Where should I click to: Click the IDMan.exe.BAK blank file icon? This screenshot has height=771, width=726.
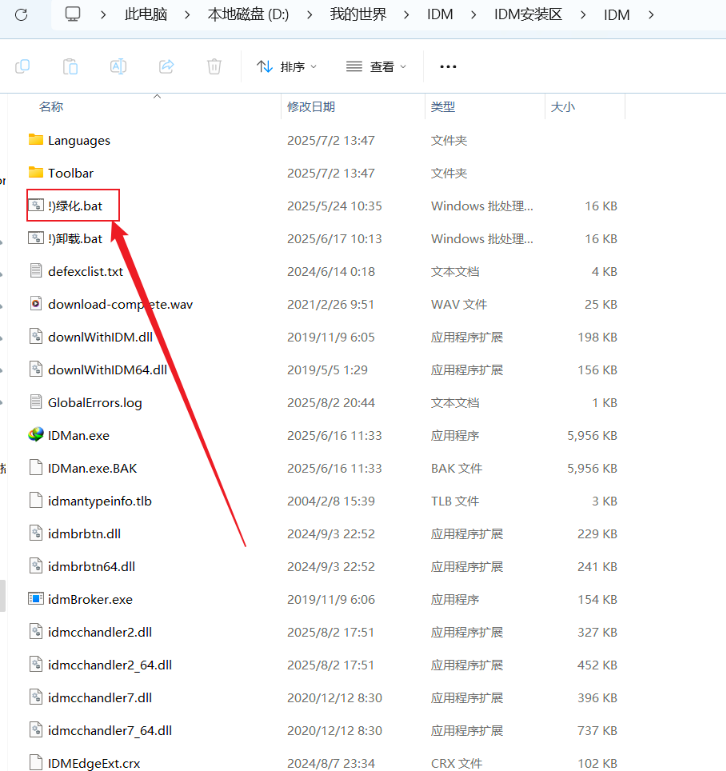click(x=36, y=468)
